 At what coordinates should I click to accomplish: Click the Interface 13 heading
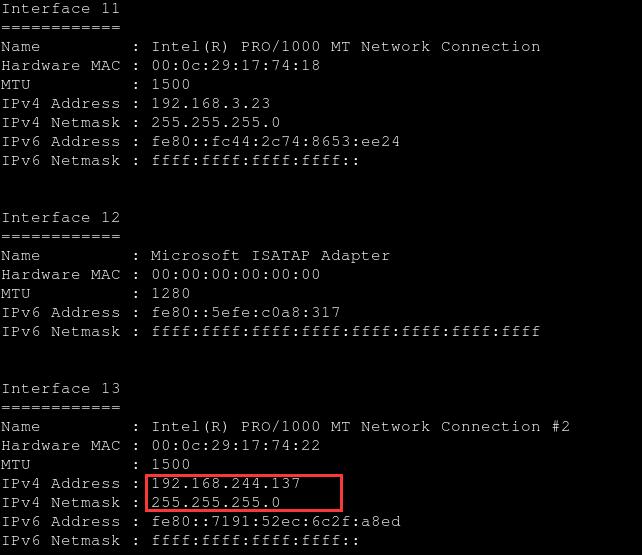point(61,388)
